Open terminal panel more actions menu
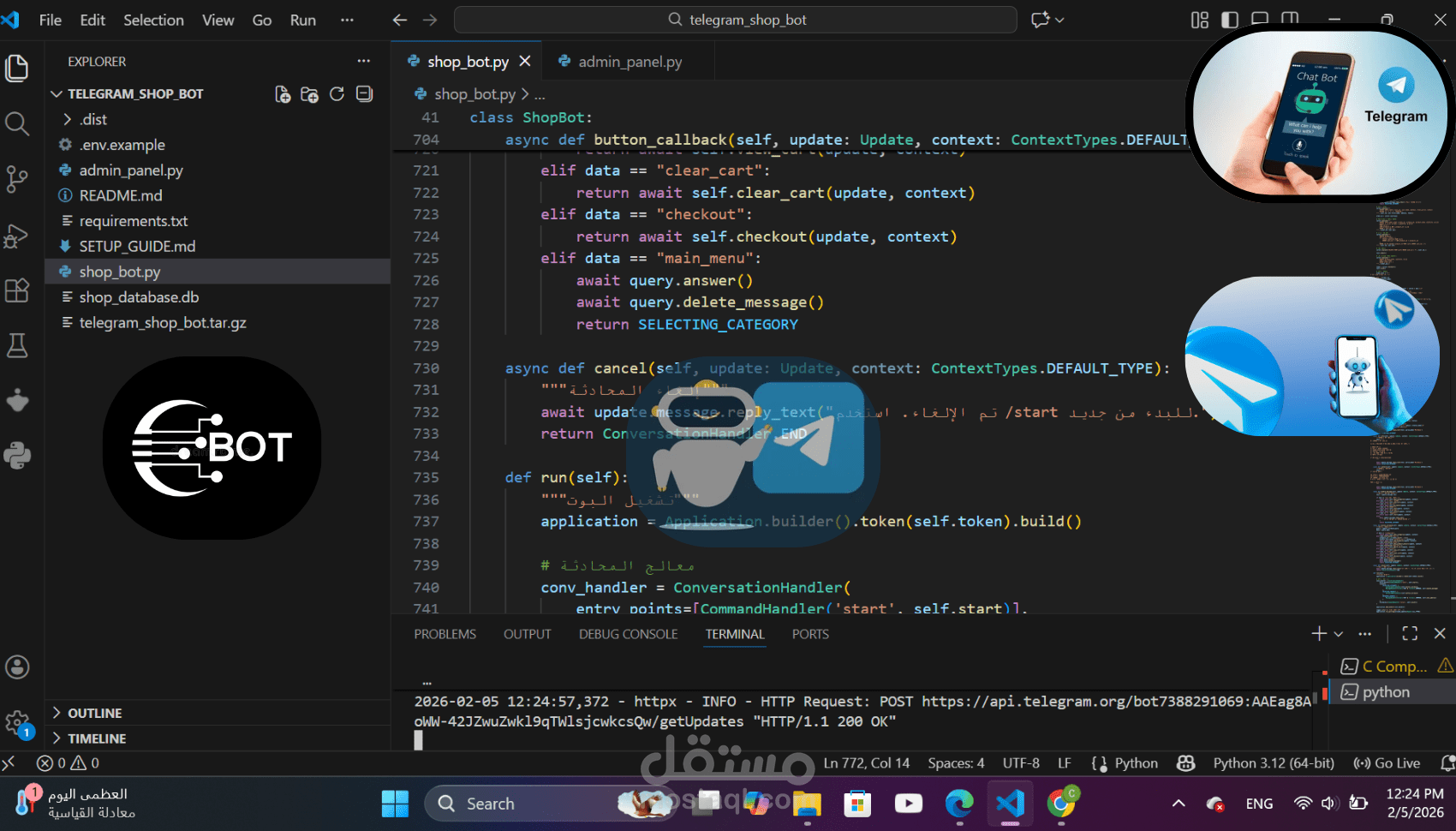The height and width of the screenshot is (831, 1456). point(1365,634)
